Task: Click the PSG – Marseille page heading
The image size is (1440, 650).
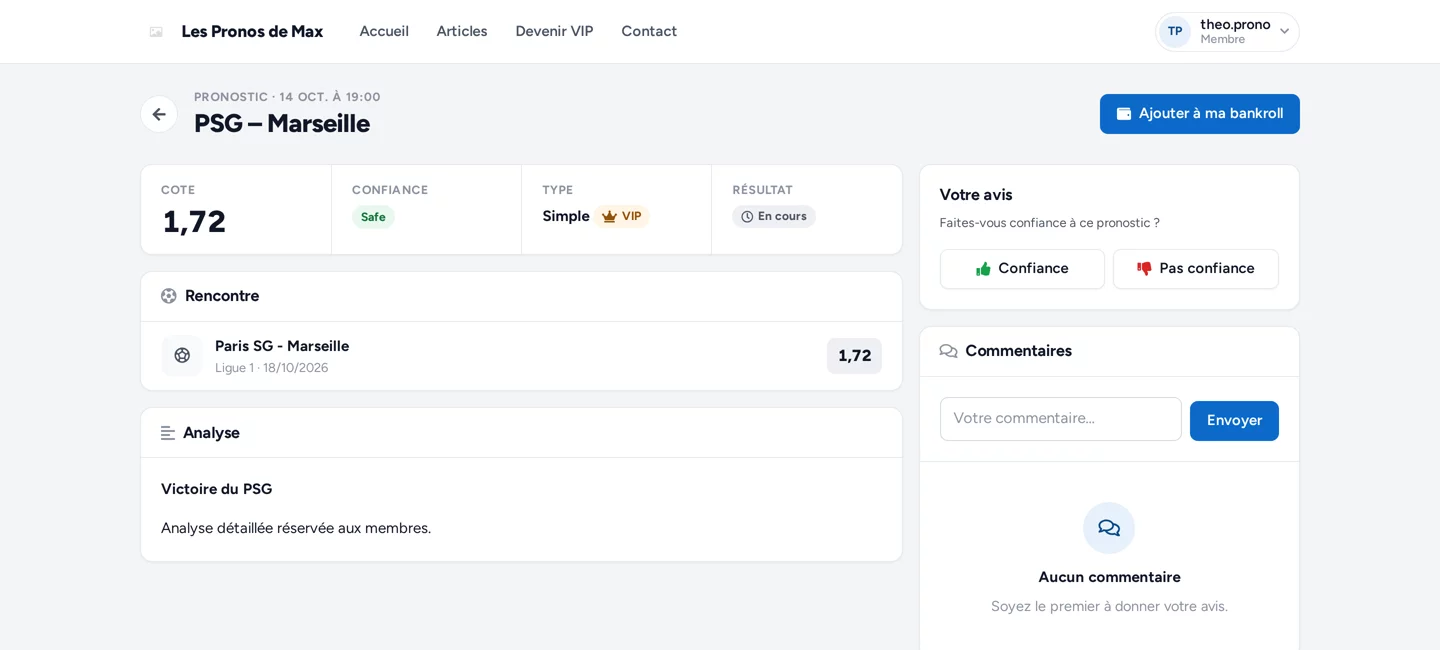Action: click(x=282, y=124)
